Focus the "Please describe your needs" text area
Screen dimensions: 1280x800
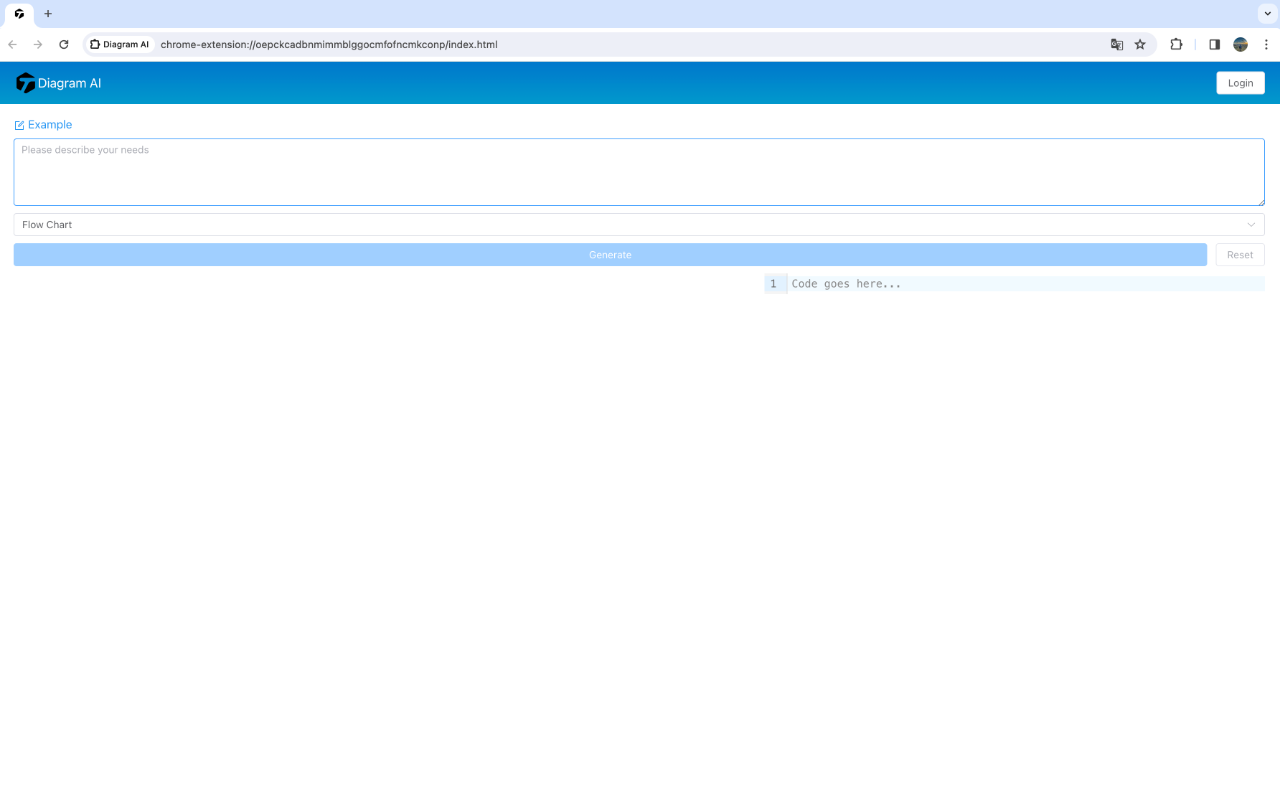point(638,172)
